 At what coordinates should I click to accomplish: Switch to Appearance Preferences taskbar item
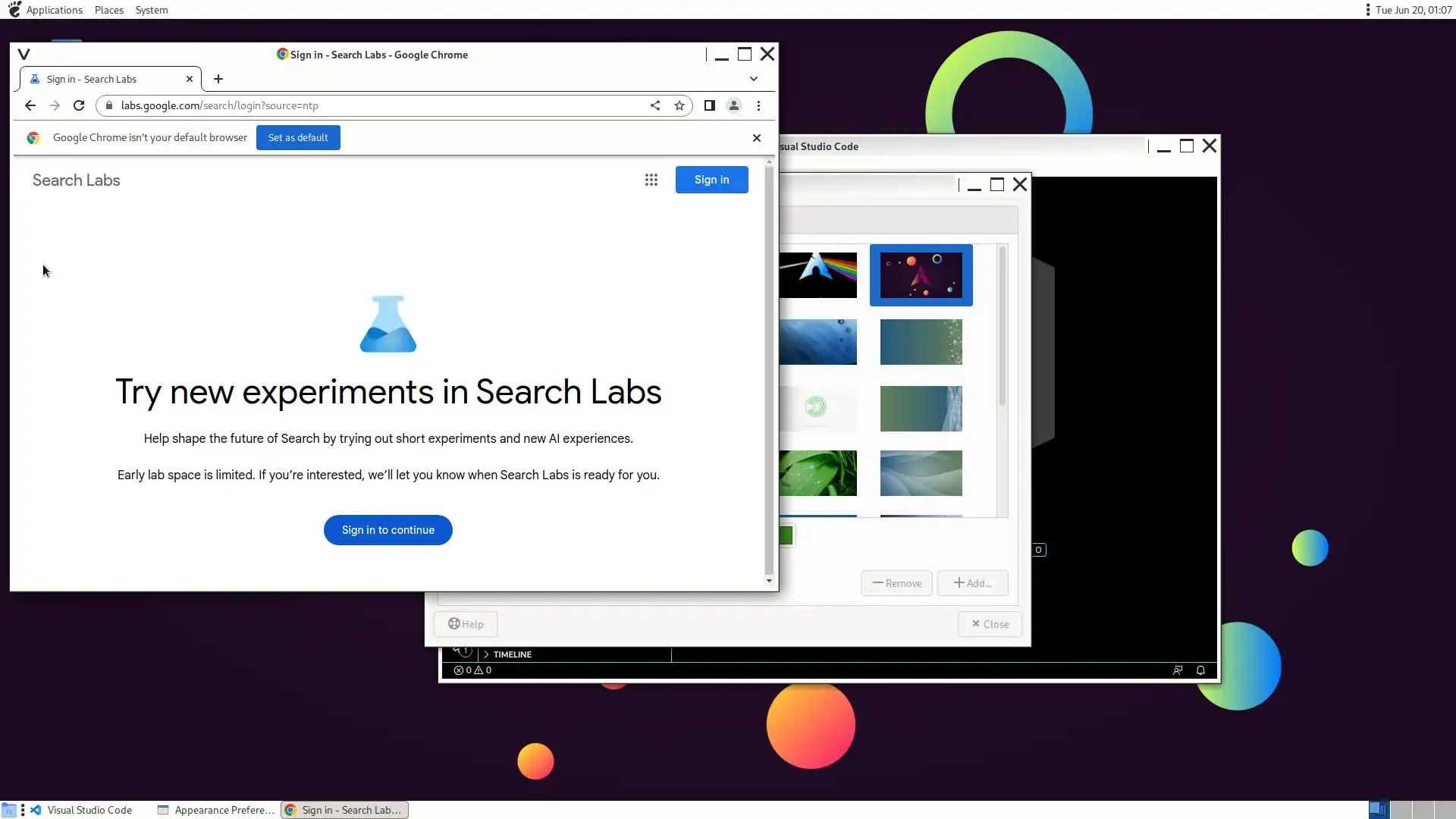tap(216, 810)
